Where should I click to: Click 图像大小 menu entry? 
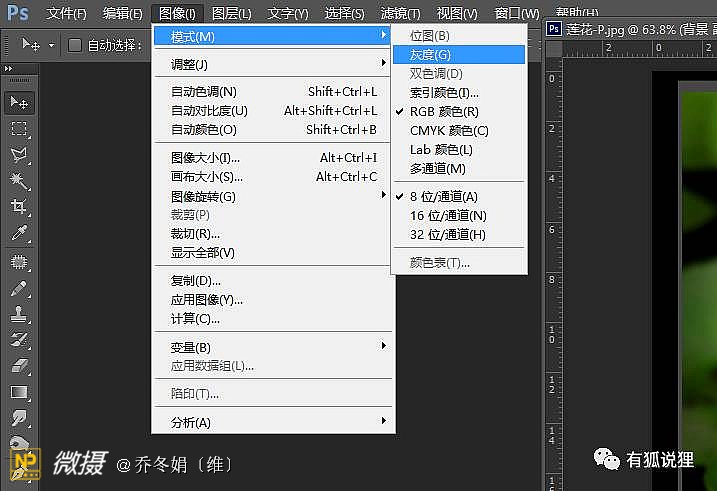tap(205, 158)
